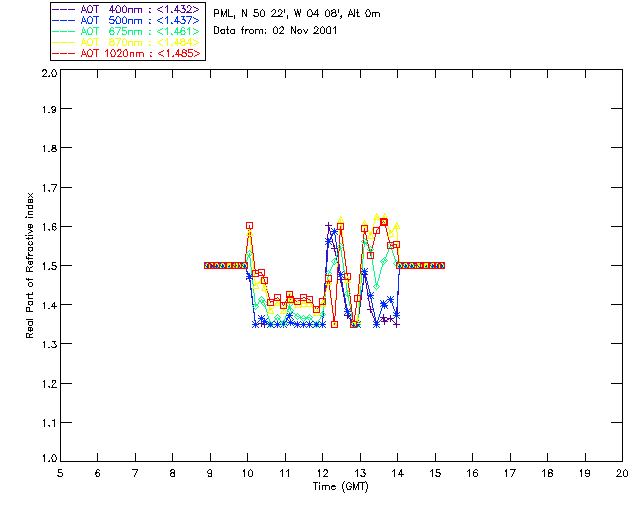This screenshot has height=512, width=640.
Task: Click the 'AOT 500nm : <1.437>' legend entry
Action: (x=127, y=20)
